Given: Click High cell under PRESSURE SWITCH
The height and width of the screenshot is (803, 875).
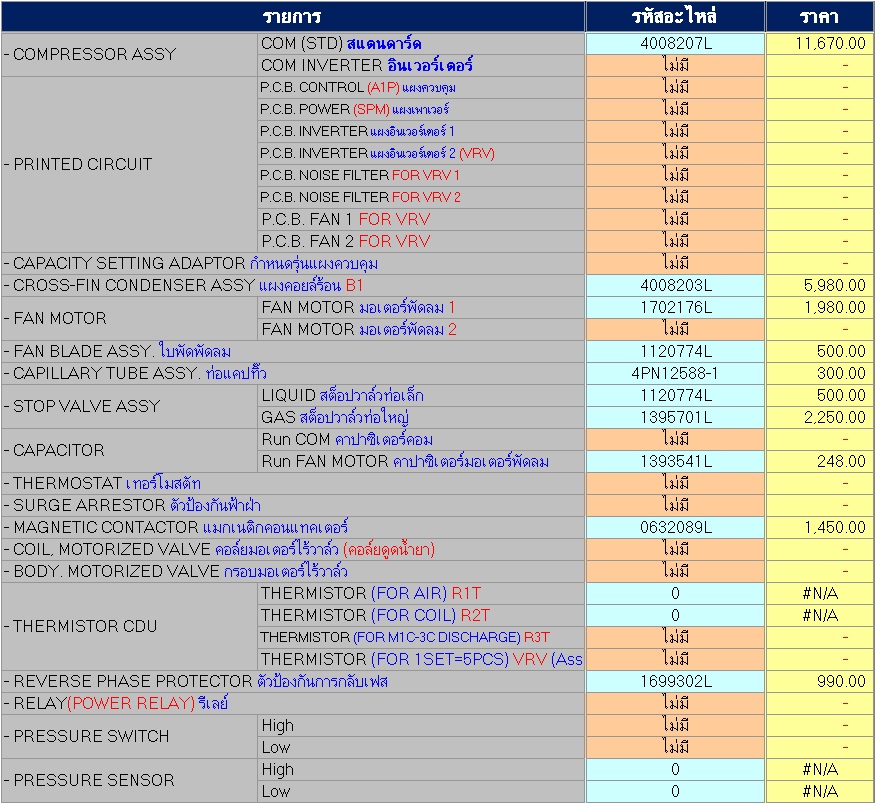Looking at the screenshot, I should [421, 725].
